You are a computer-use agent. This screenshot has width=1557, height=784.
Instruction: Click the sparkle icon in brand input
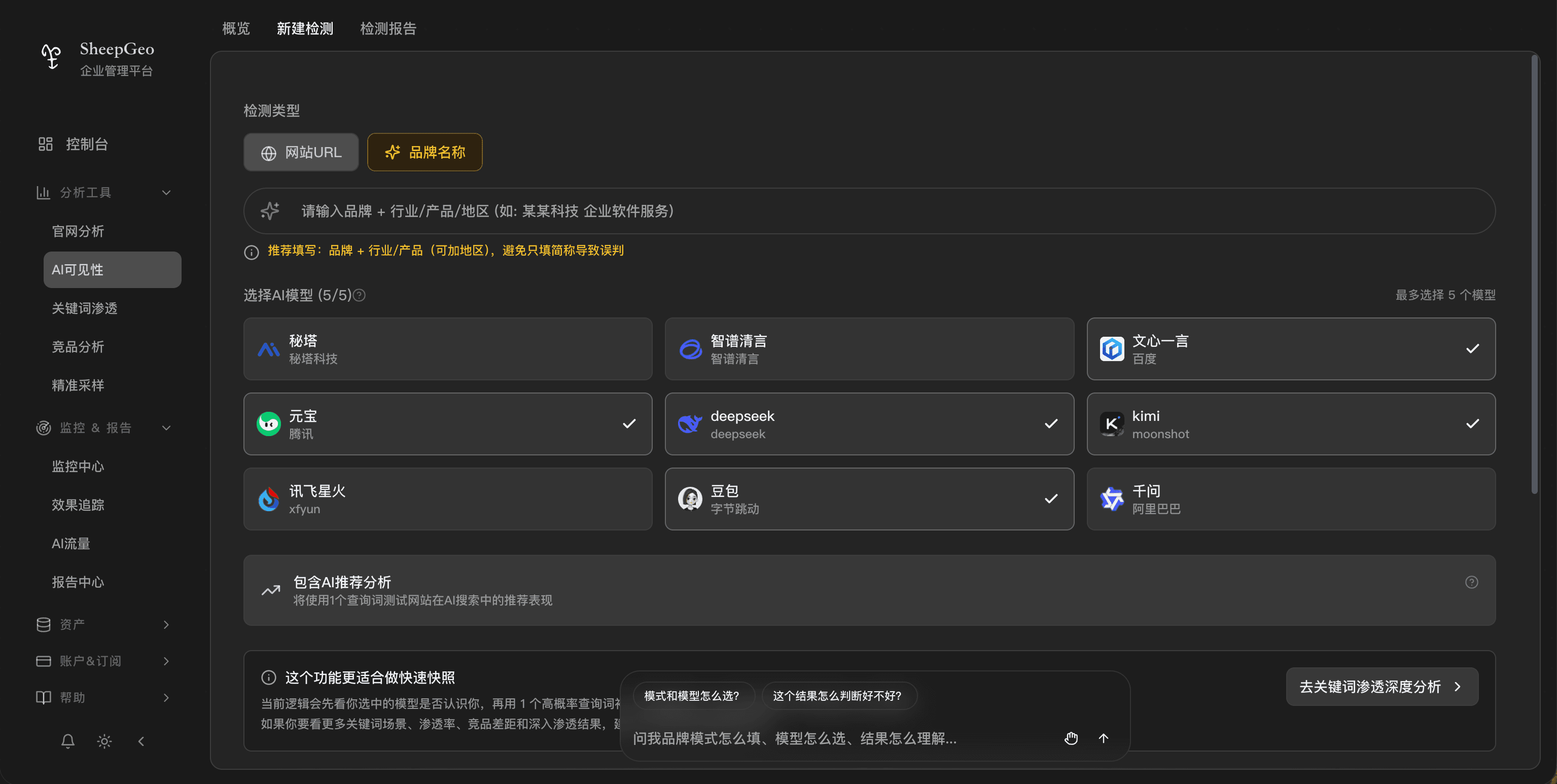click(270, 211)
